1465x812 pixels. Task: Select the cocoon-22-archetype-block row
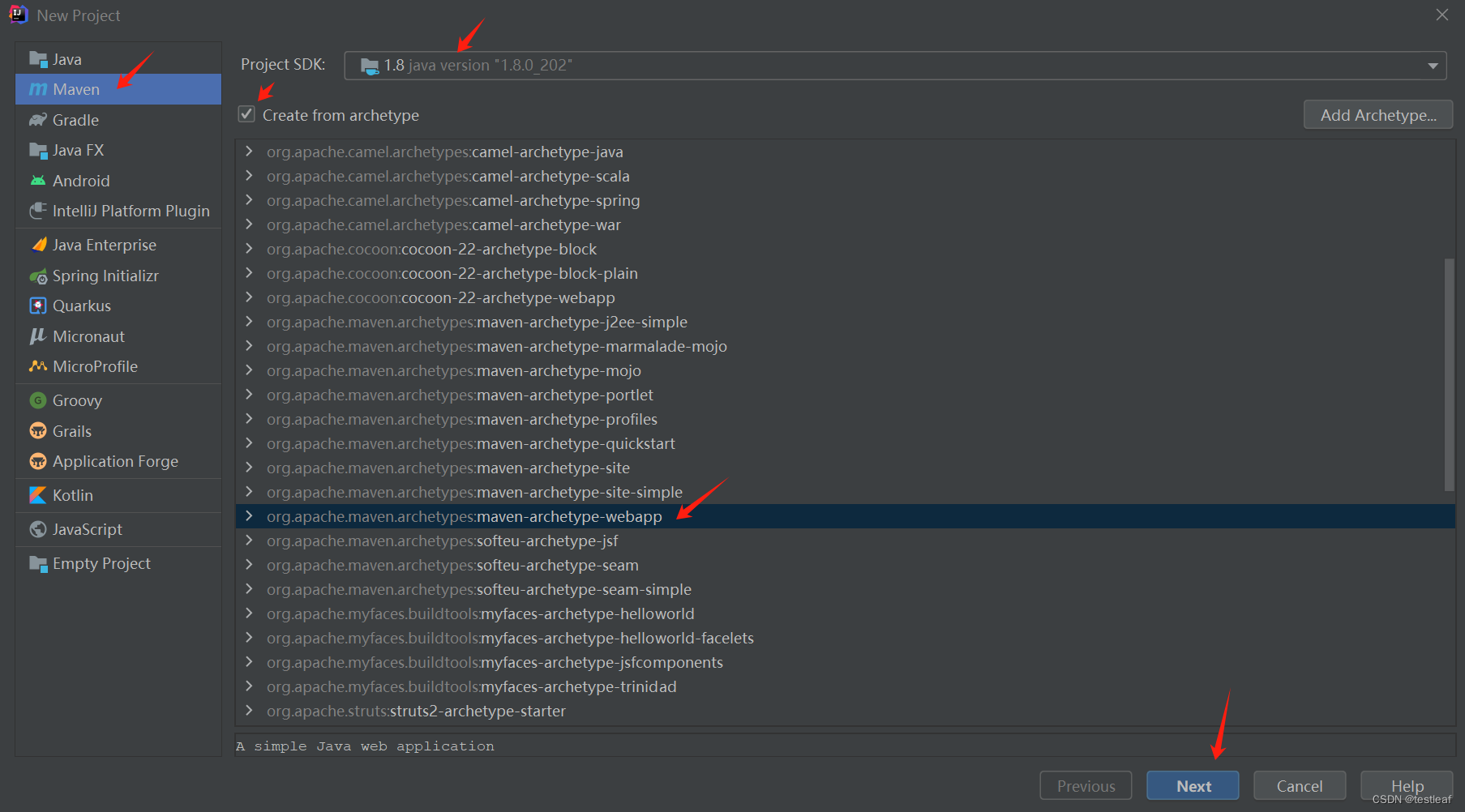846,249
